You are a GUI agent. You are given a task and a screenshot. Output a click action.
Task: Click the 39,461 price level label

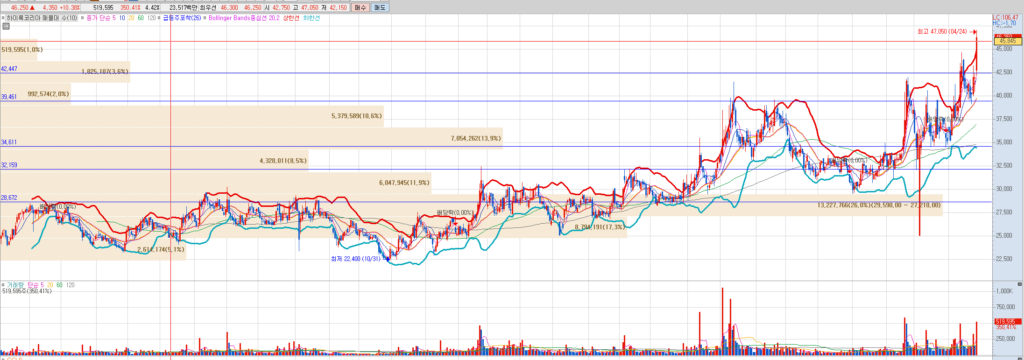coord(9,96)
